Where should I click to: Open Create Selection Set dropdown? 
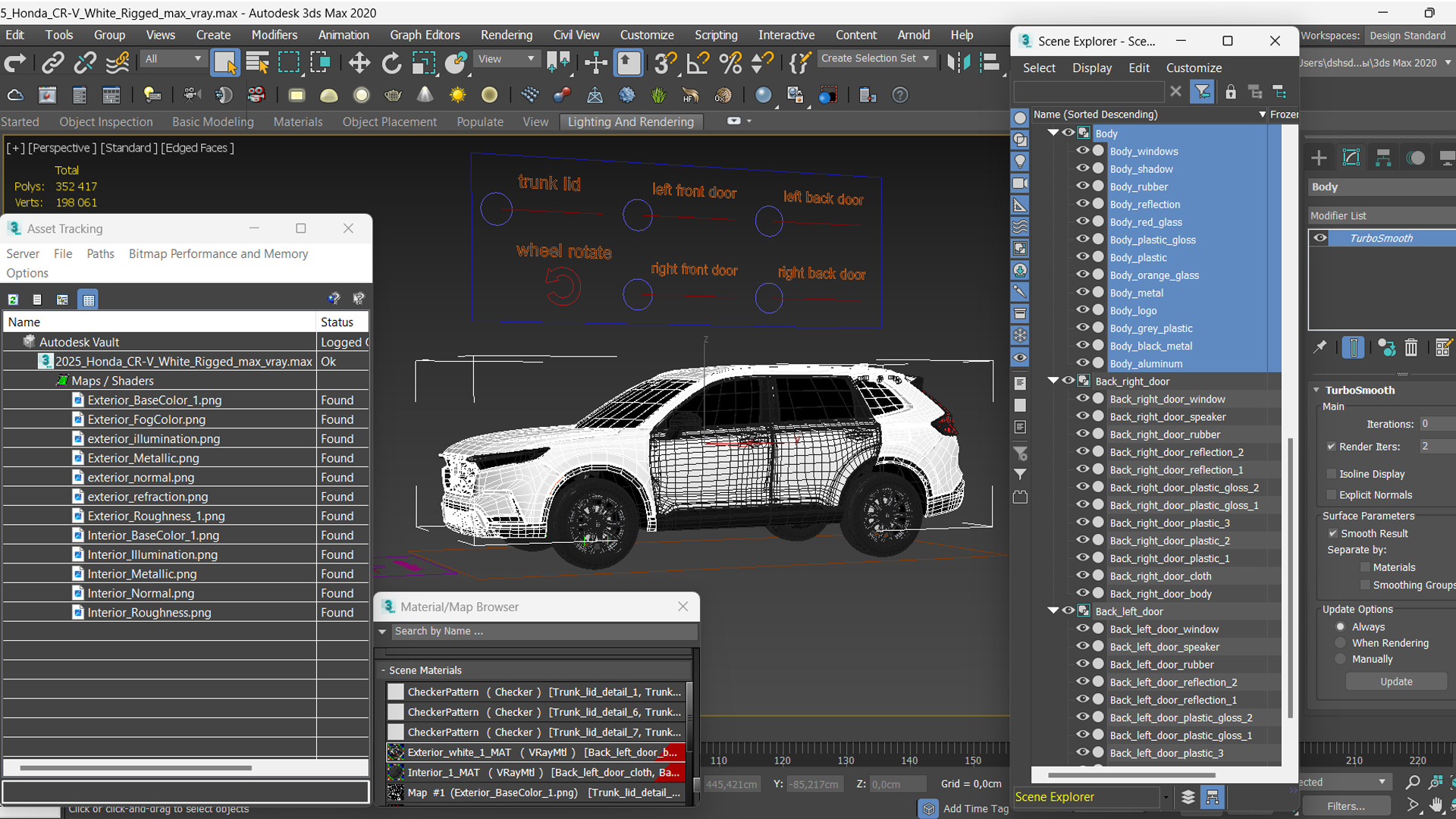click(876, 58)
